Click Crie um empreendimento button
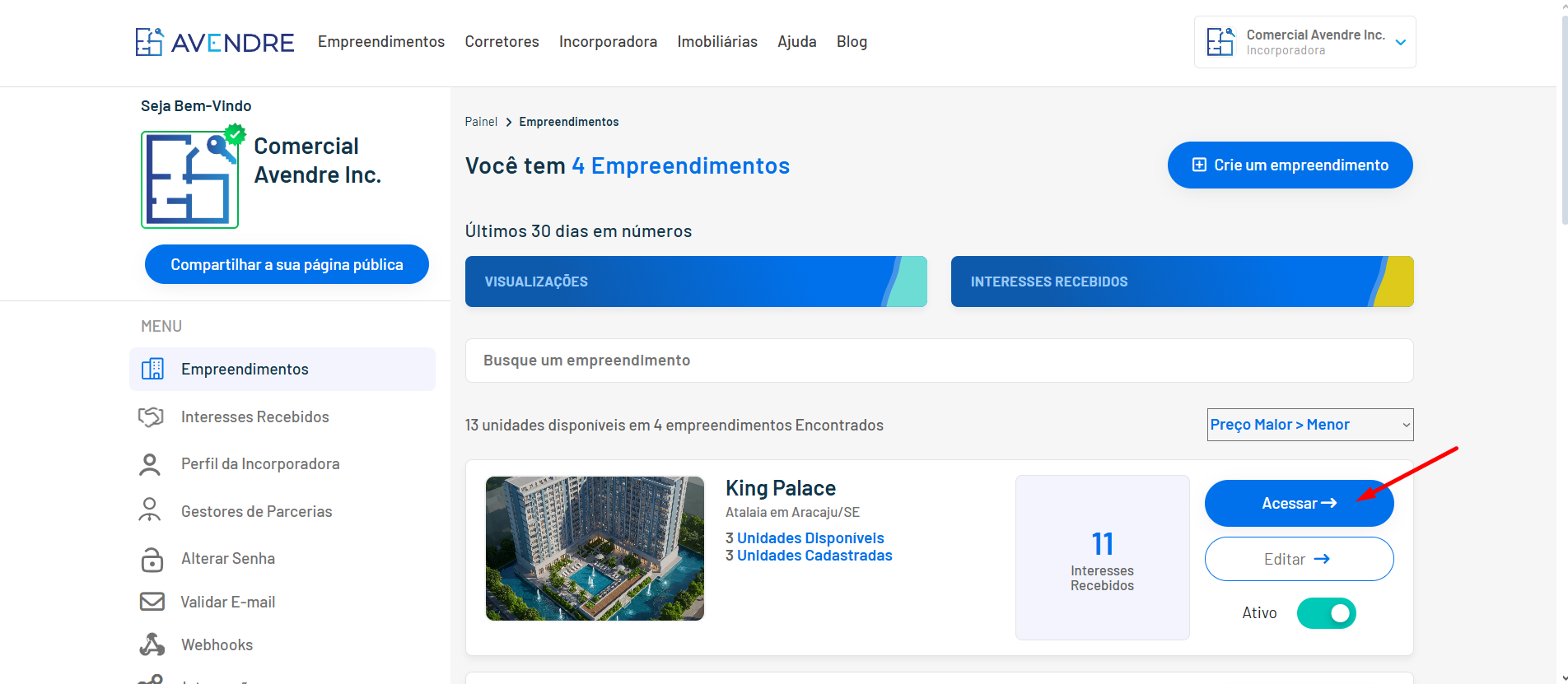 [1290, 165]
